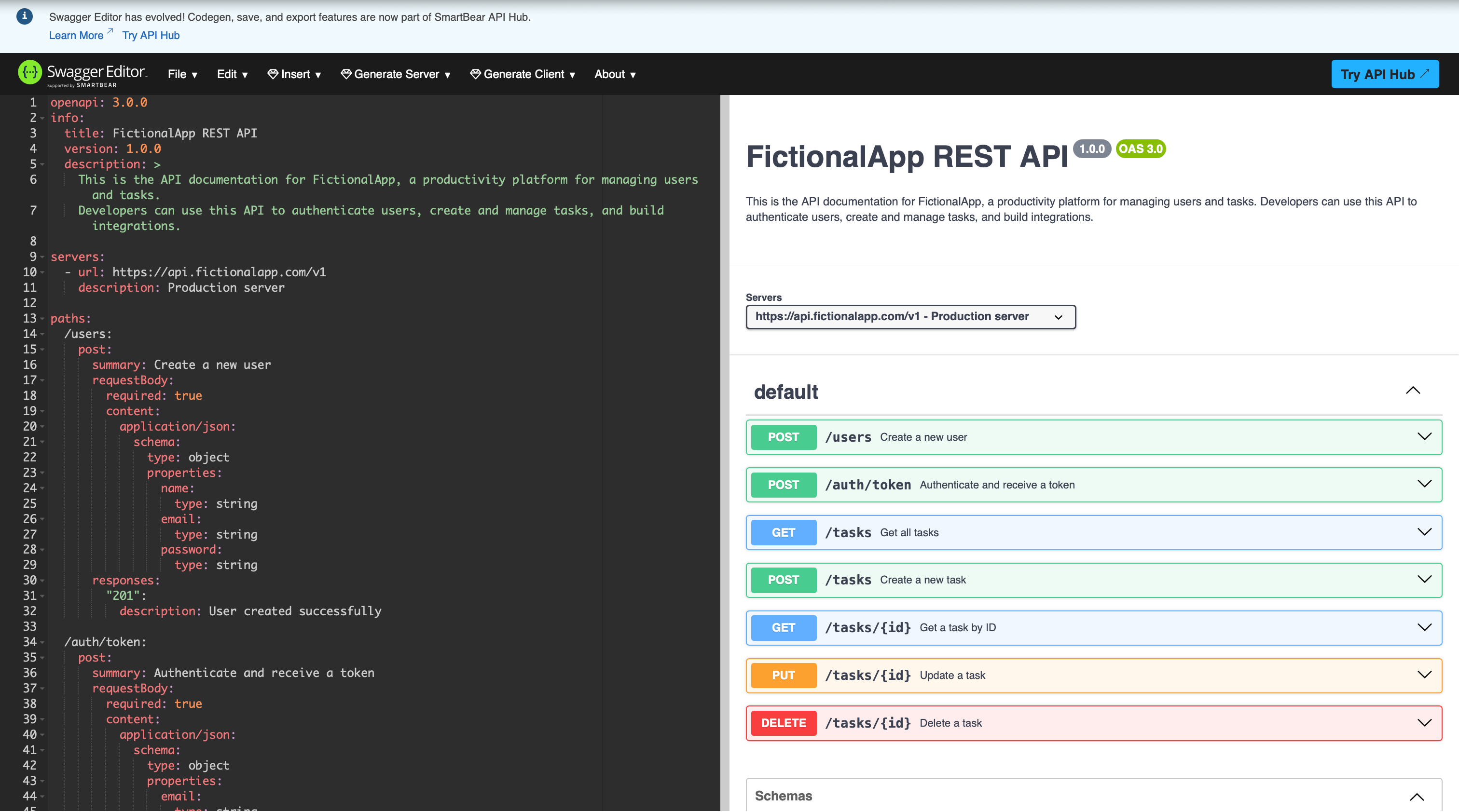Click the Update a task summary text

[x=952, y=675]
